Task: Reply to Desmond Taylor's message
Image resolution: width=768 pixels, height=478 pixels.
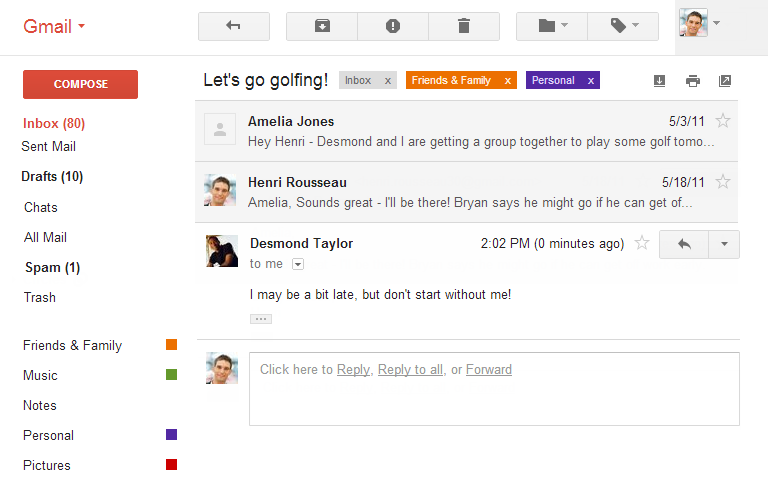Action: coord(684,244)
